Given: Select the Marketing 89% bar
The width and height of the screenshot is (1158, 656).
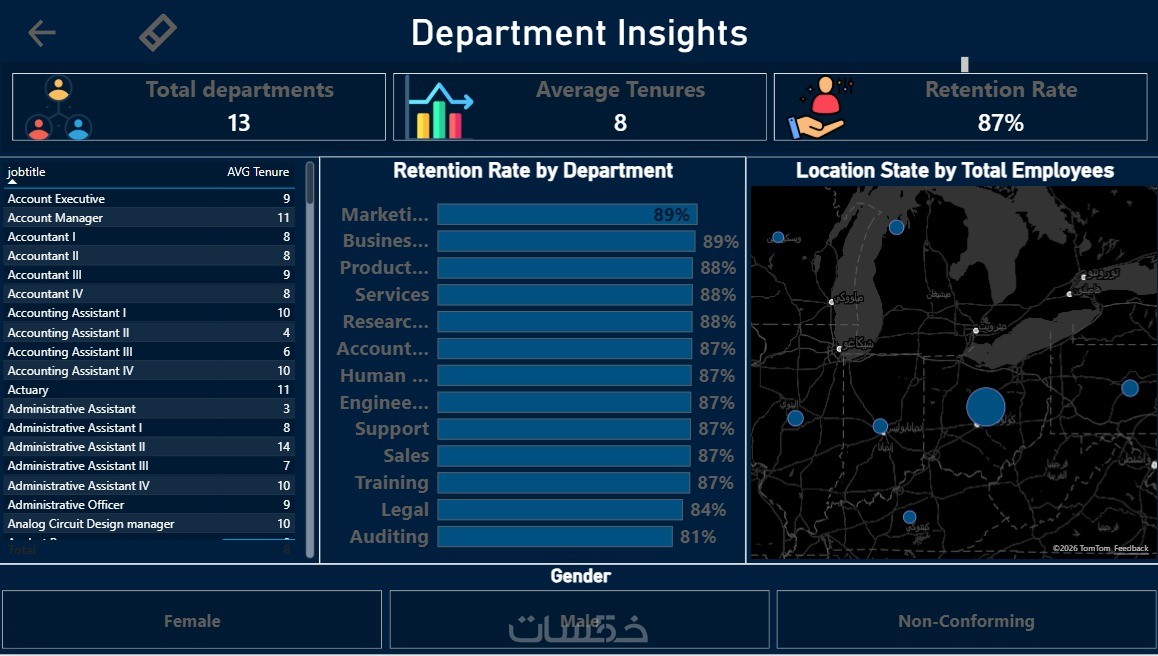Looking at the screenshot, I should [x=567, y=214].
